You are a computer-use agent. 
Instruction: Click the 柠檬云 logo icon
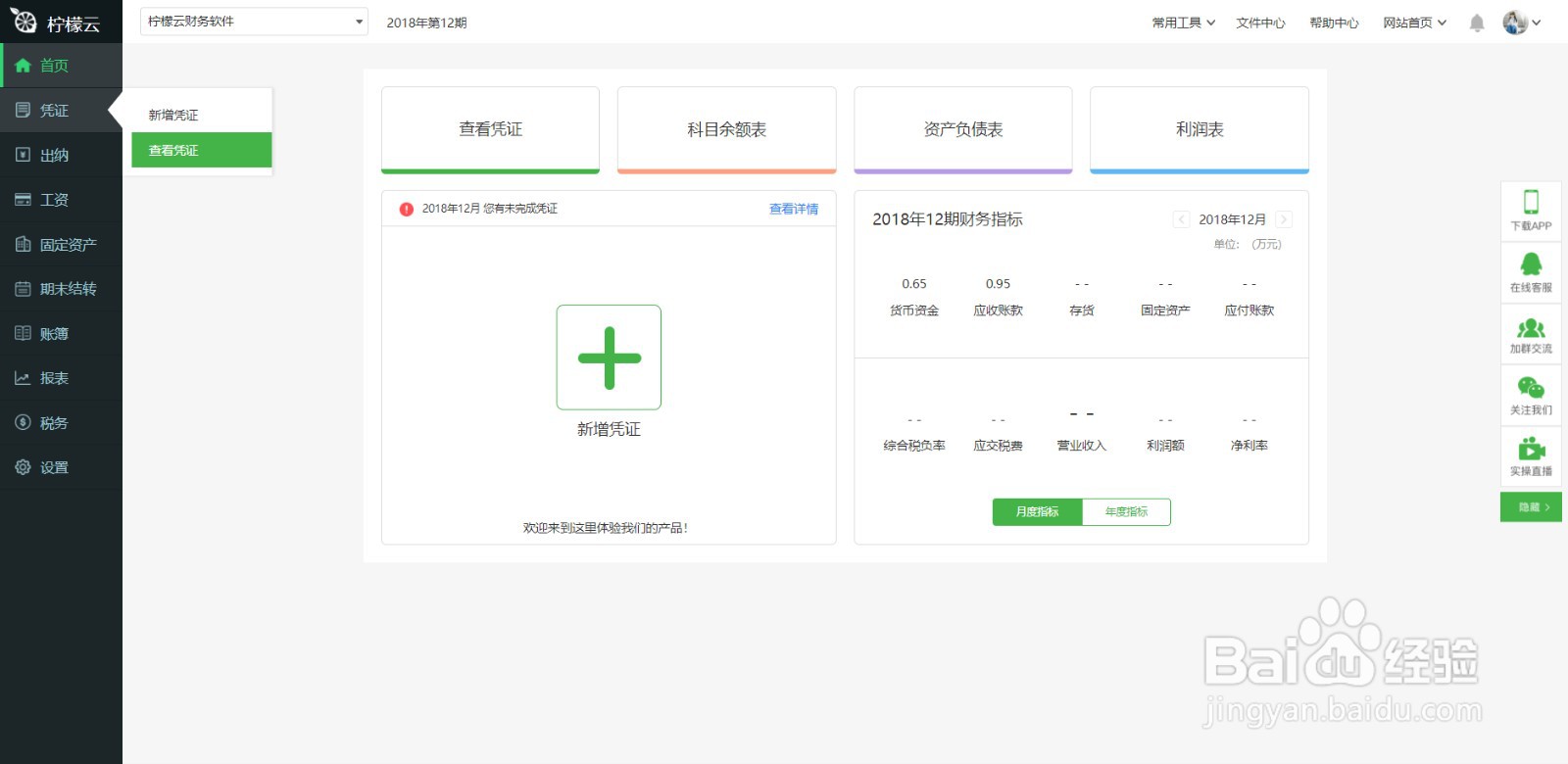pyautogui.click(x=24, y=21)
